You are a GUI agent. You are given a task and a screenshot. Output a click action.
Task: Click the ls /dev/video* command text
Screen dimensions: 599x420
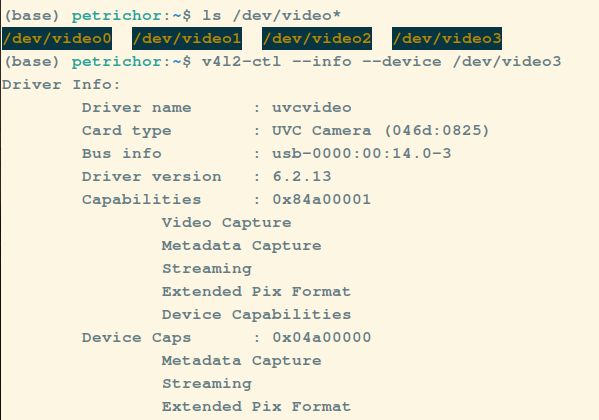[x=271, y=16]
